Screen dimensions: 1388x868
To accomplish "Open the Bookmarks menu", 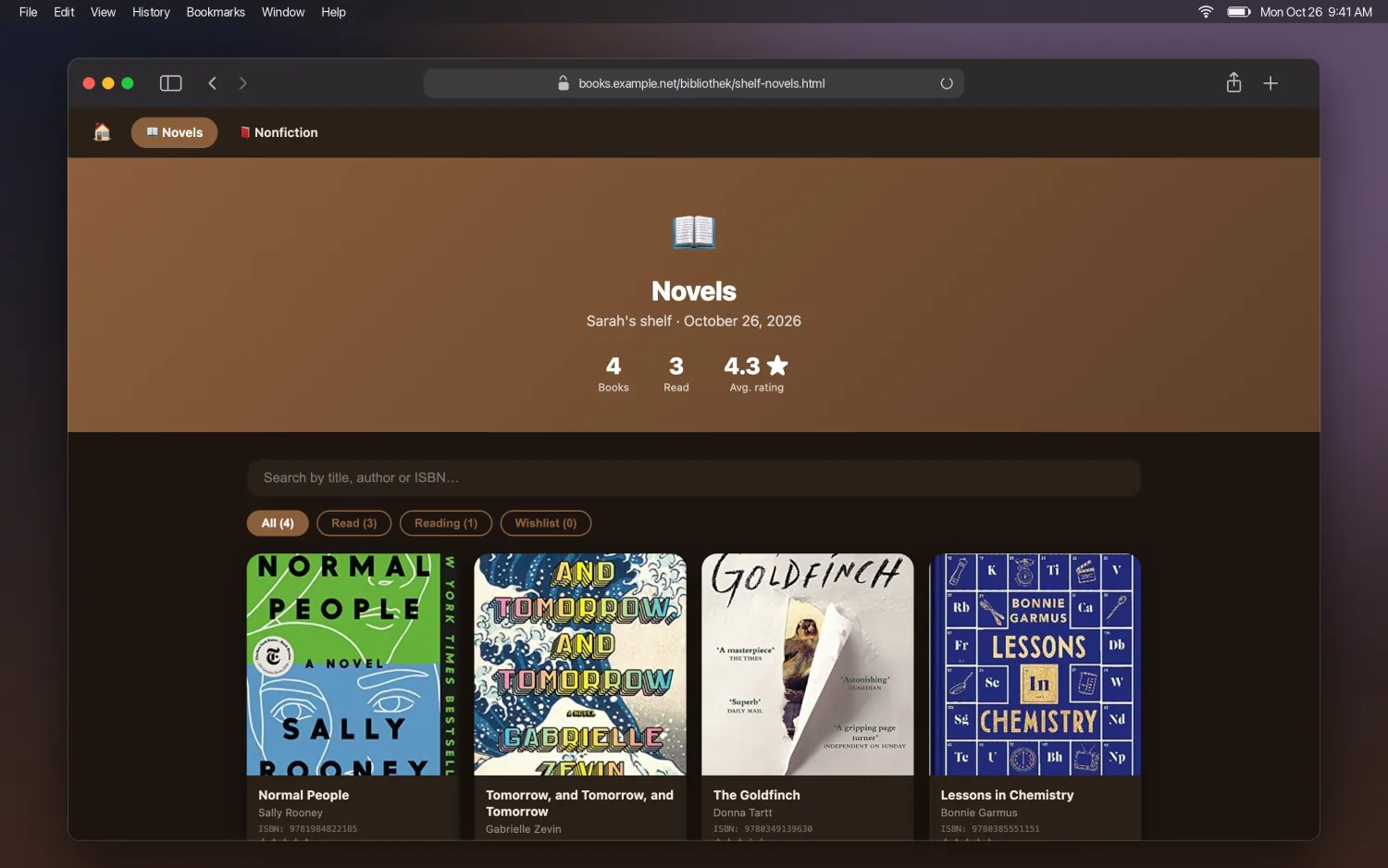I will (216, 12).
